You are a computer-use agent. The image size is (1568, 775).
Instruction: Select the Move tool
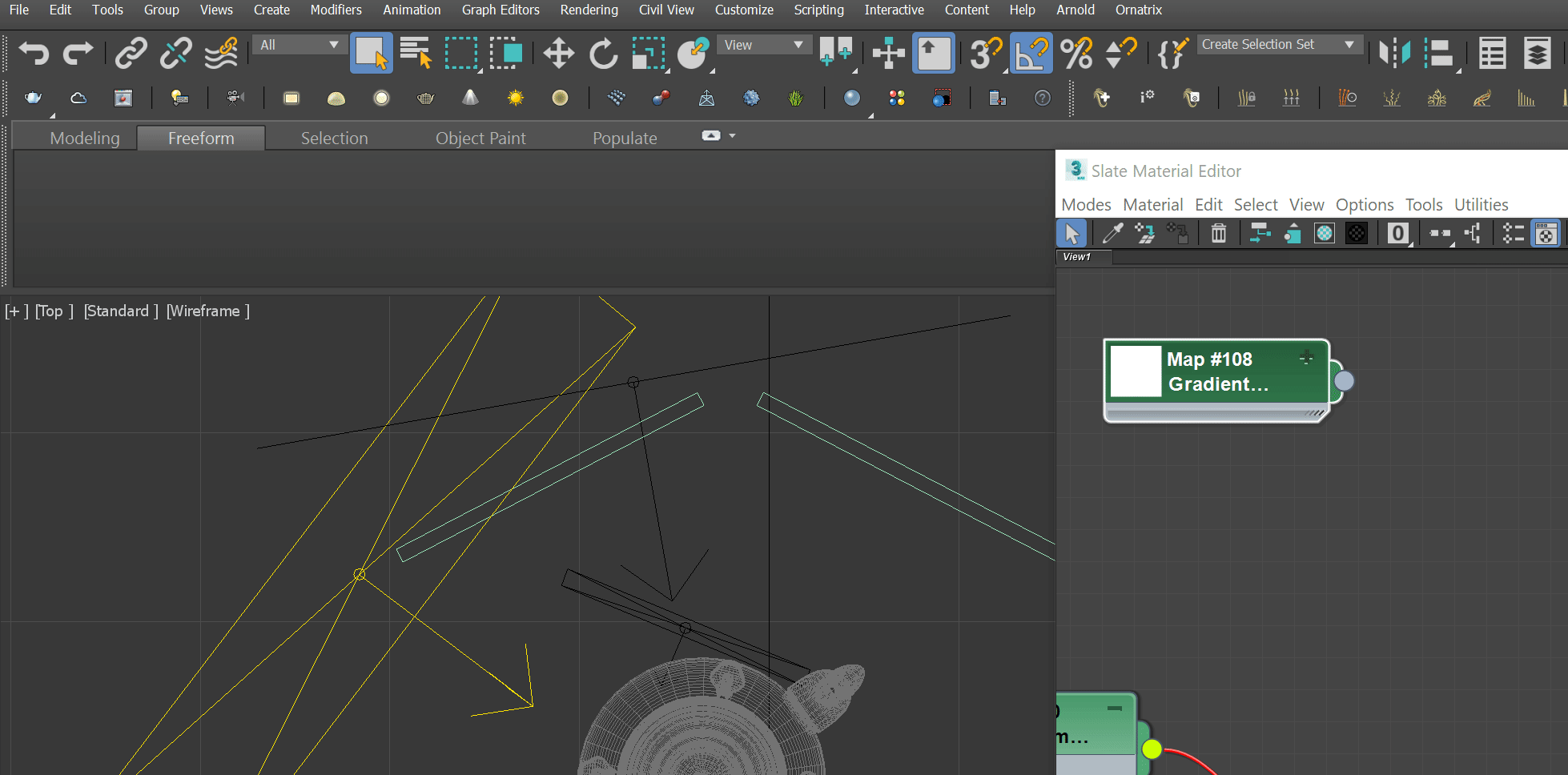click(x=558, y=54)
